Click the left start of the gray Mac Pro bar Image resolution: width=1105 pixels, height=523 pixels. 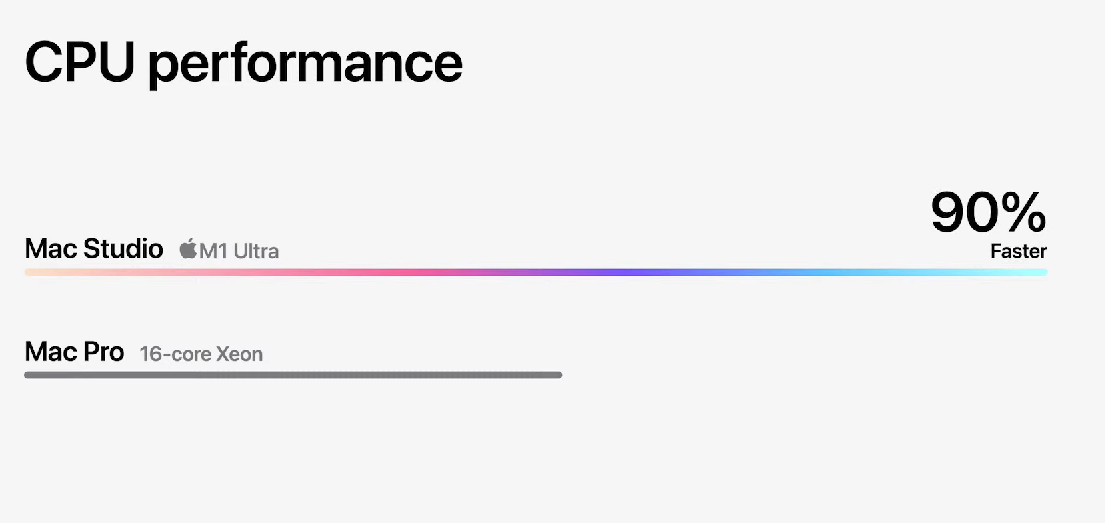[35, 375]
